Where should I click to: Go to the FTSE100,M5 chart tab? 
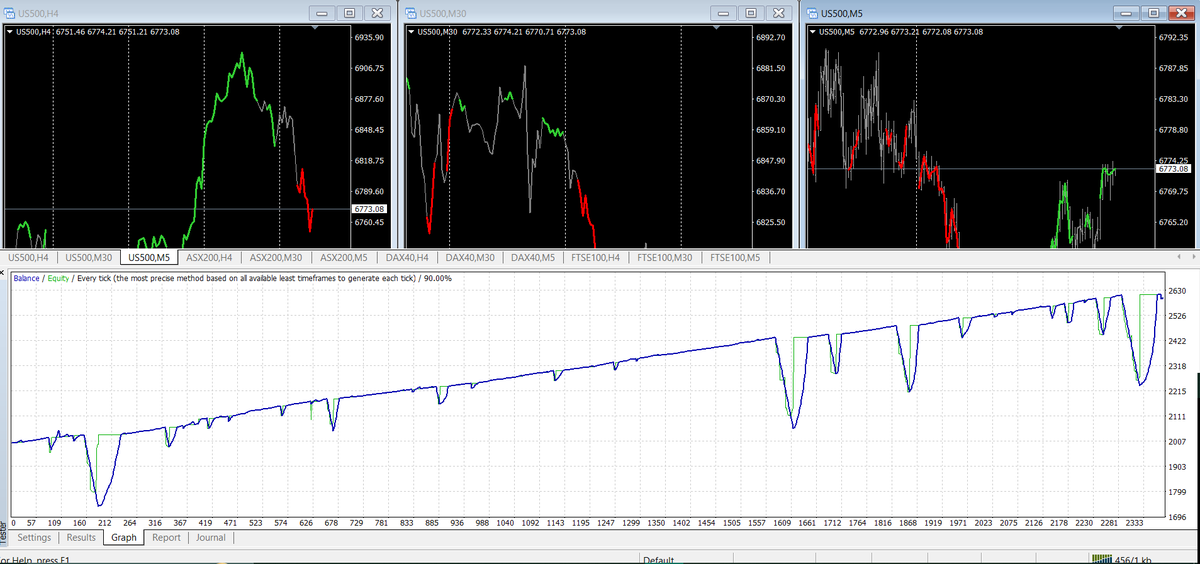pos(735,258)
